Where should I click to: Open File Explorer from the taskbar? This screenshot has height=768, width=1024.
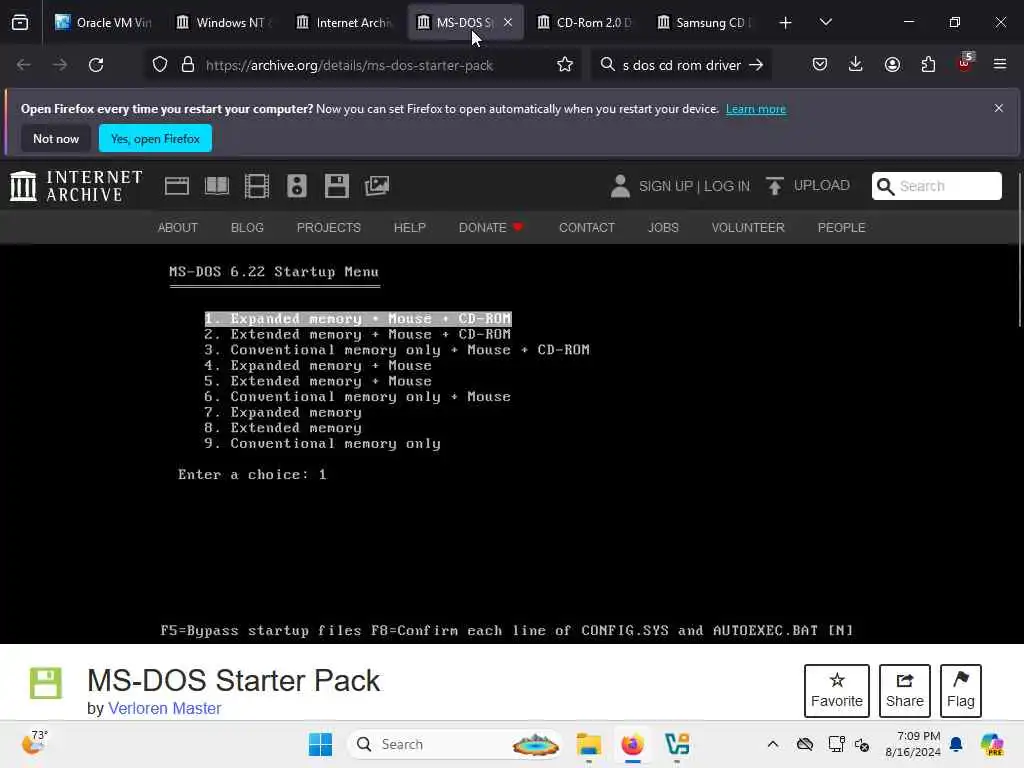[588, 744]
